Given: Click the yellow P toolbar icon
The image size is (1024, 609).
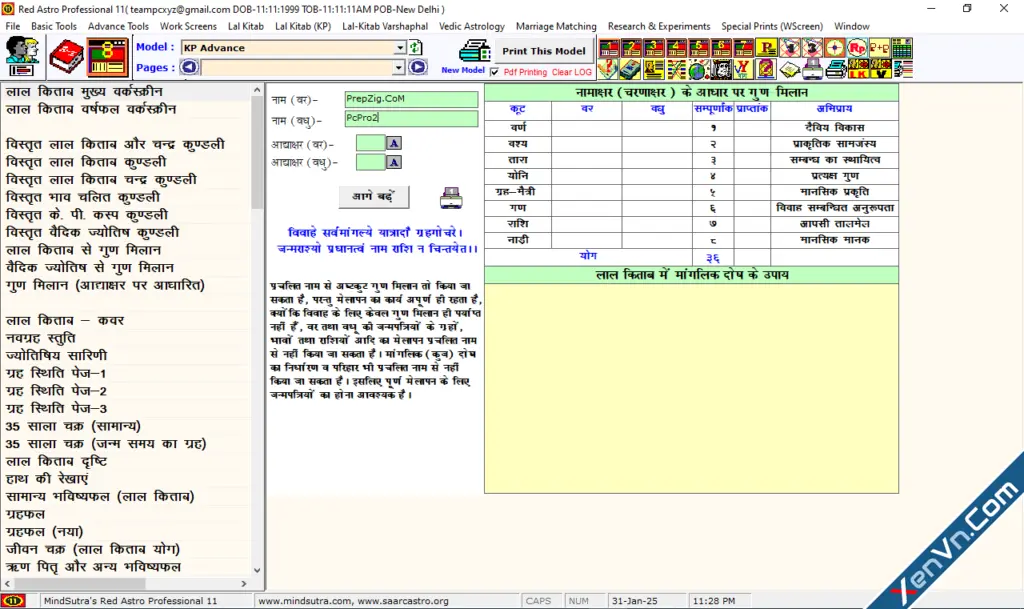Looking at the screenshot, I should coord(766,48).
